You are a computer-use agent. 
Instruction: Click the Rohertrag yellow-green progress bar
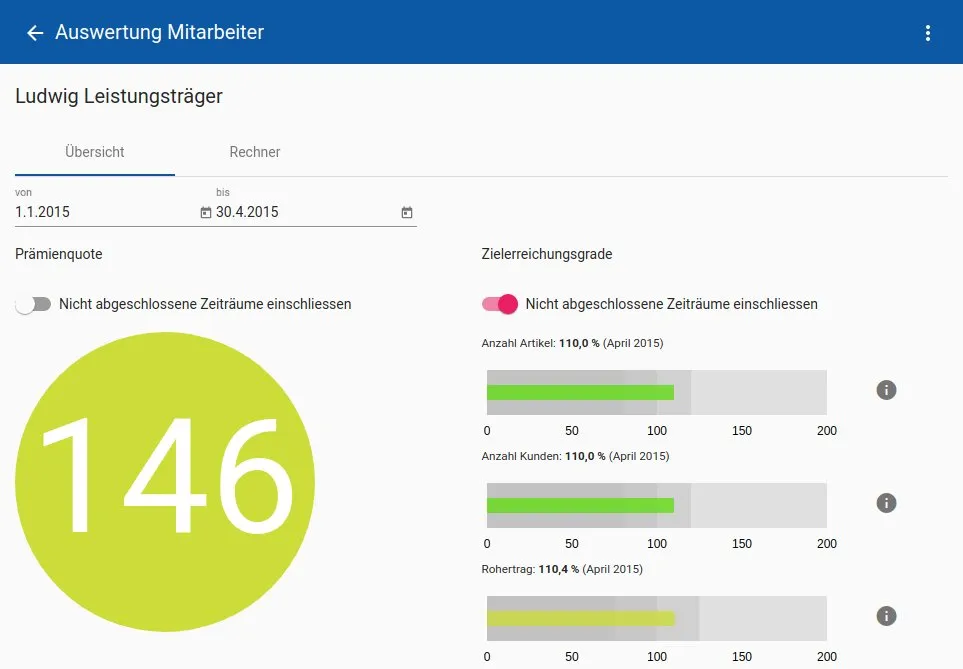(580, 618)
